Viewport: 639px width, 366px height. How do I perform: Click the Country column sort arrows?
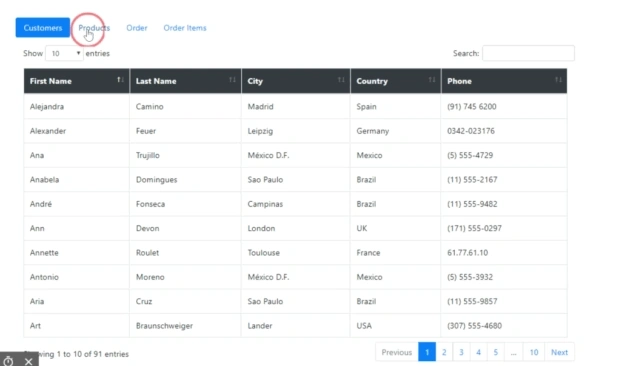[432, 80]
